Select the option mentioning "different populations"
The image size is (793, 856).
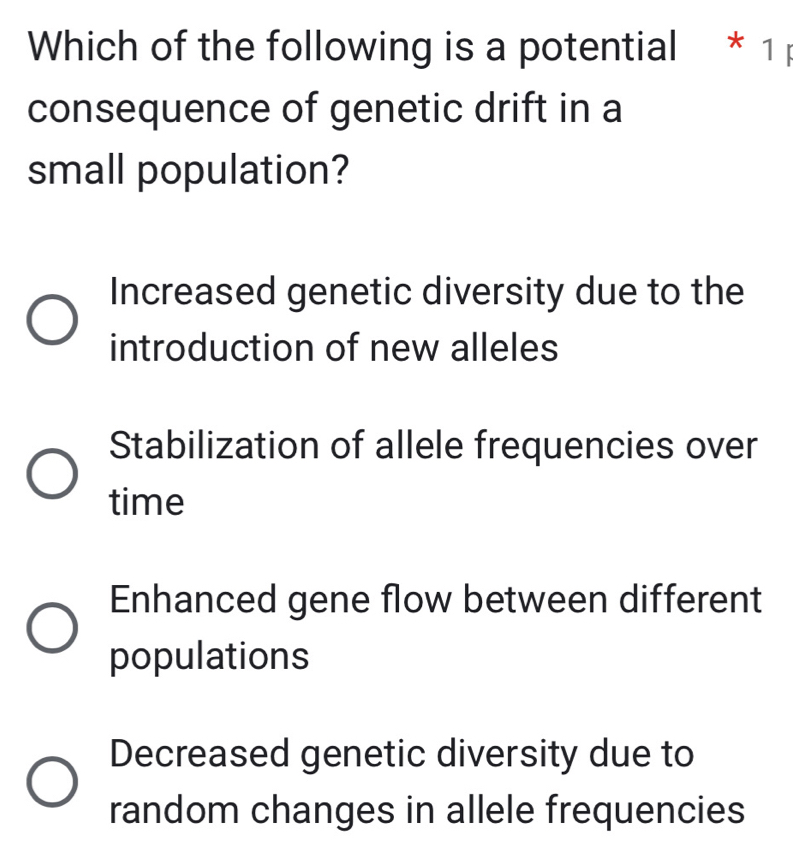coord(435,628)
